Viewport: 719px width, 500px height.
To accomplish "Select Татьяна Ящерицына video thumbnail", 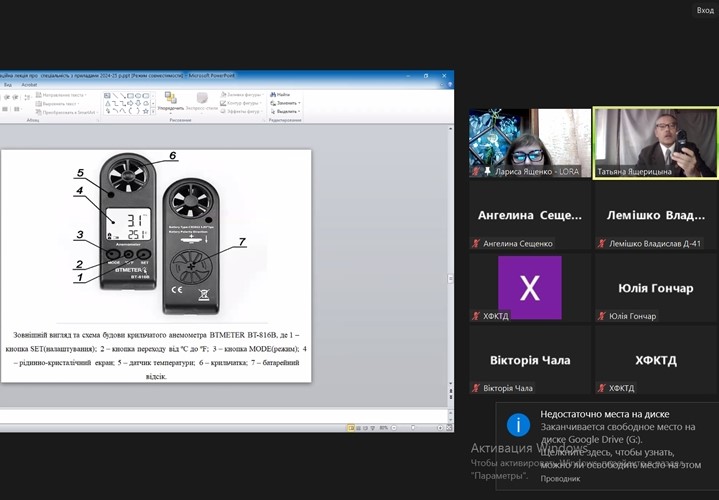I will click(x=655, y=142).
